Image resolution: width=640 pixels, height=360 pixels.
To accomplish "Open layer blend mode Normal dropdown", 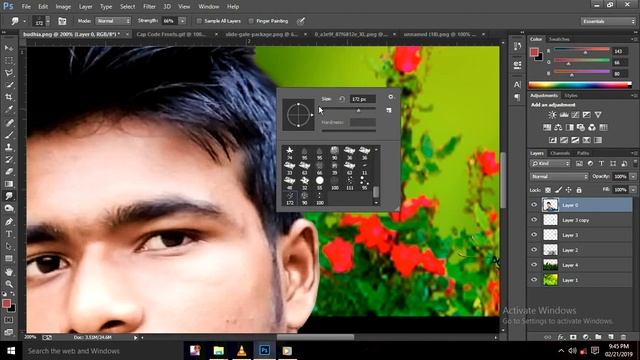I will click(x=559, y=176).
